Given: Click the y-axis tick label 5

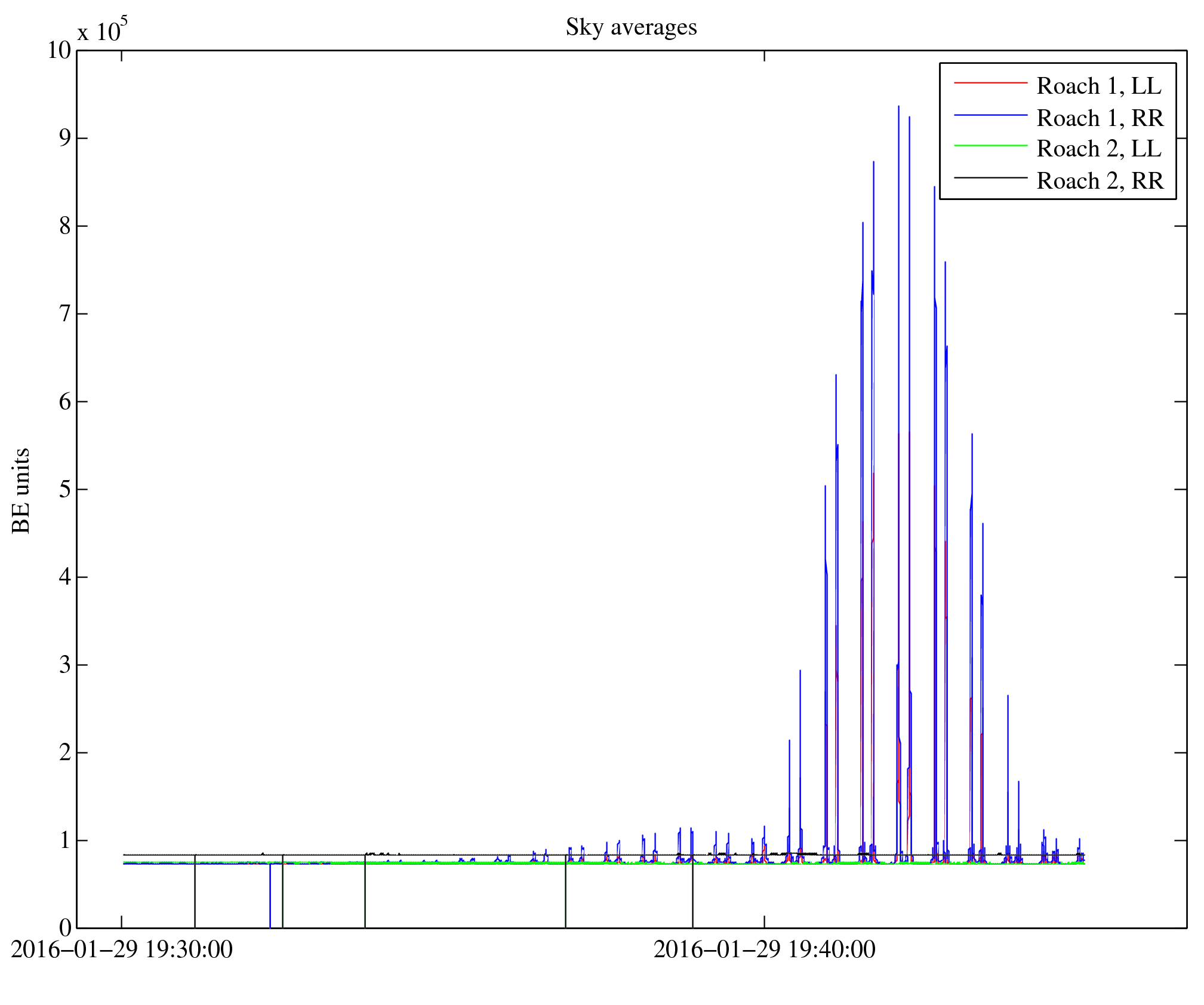Looking at the screenshot, I should (65, 490).
